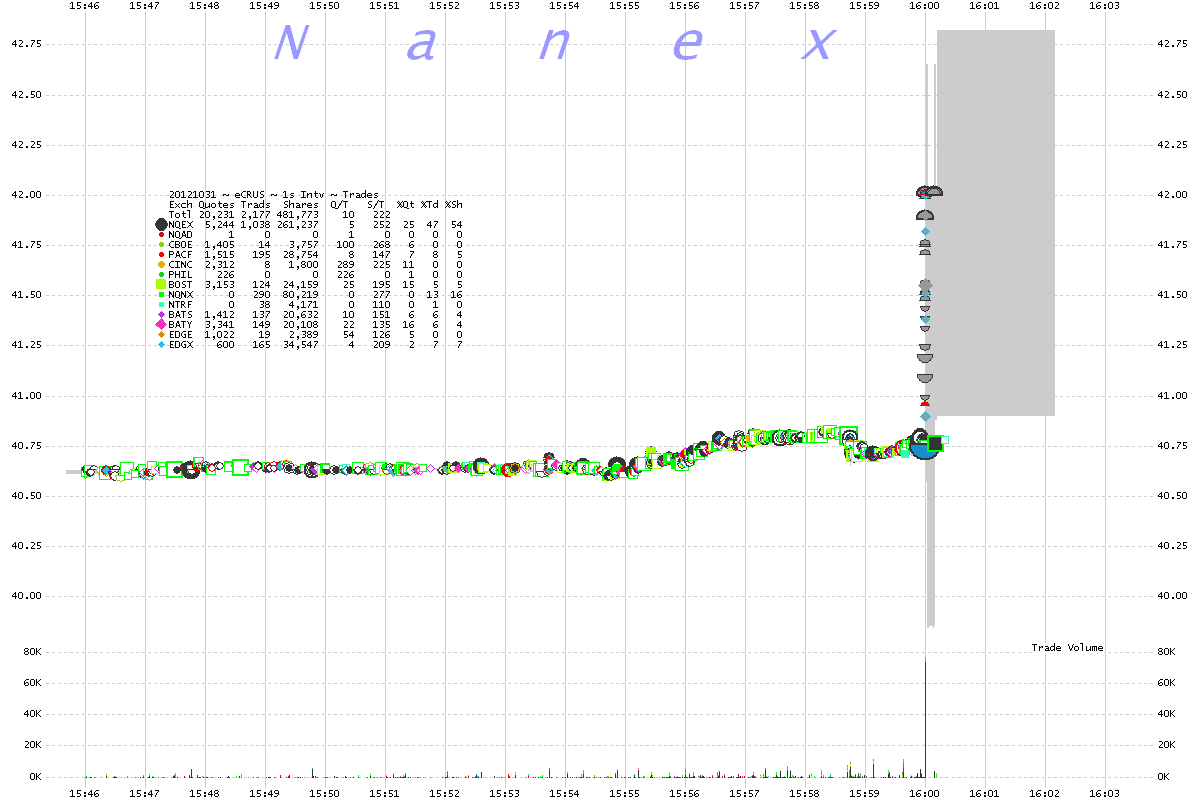Click the CINC exchange label
This screenshot has width=1200, height=800.
[181, 264]
